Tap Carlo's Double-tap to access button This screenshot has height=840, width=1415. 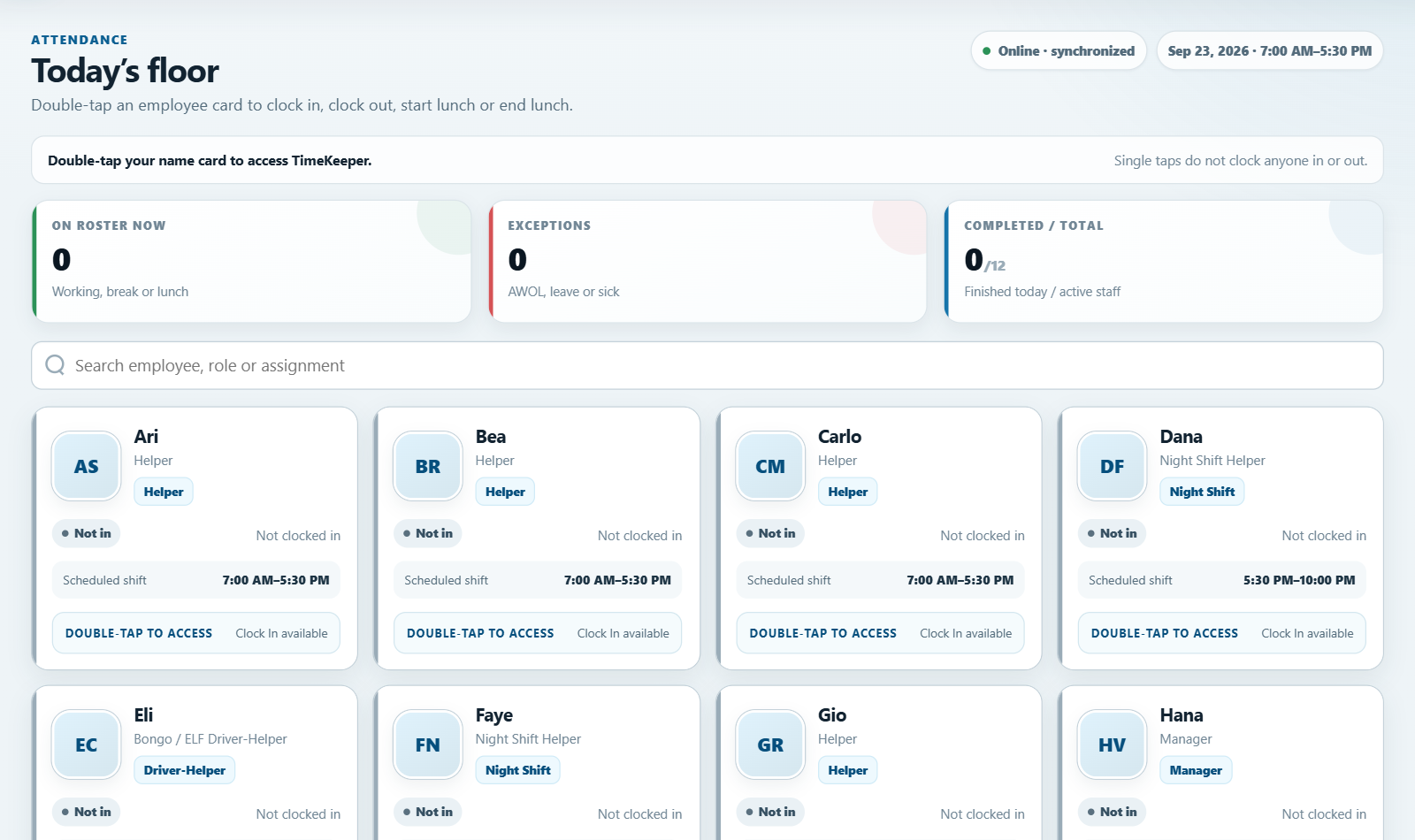click(880, 633)
